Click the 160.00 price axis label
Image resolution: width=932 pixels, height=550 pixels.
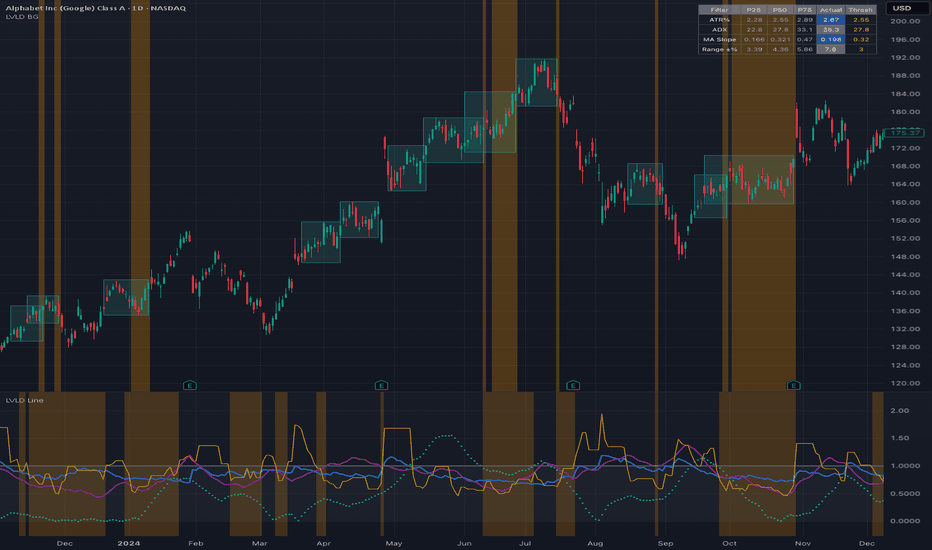[905, 202]
